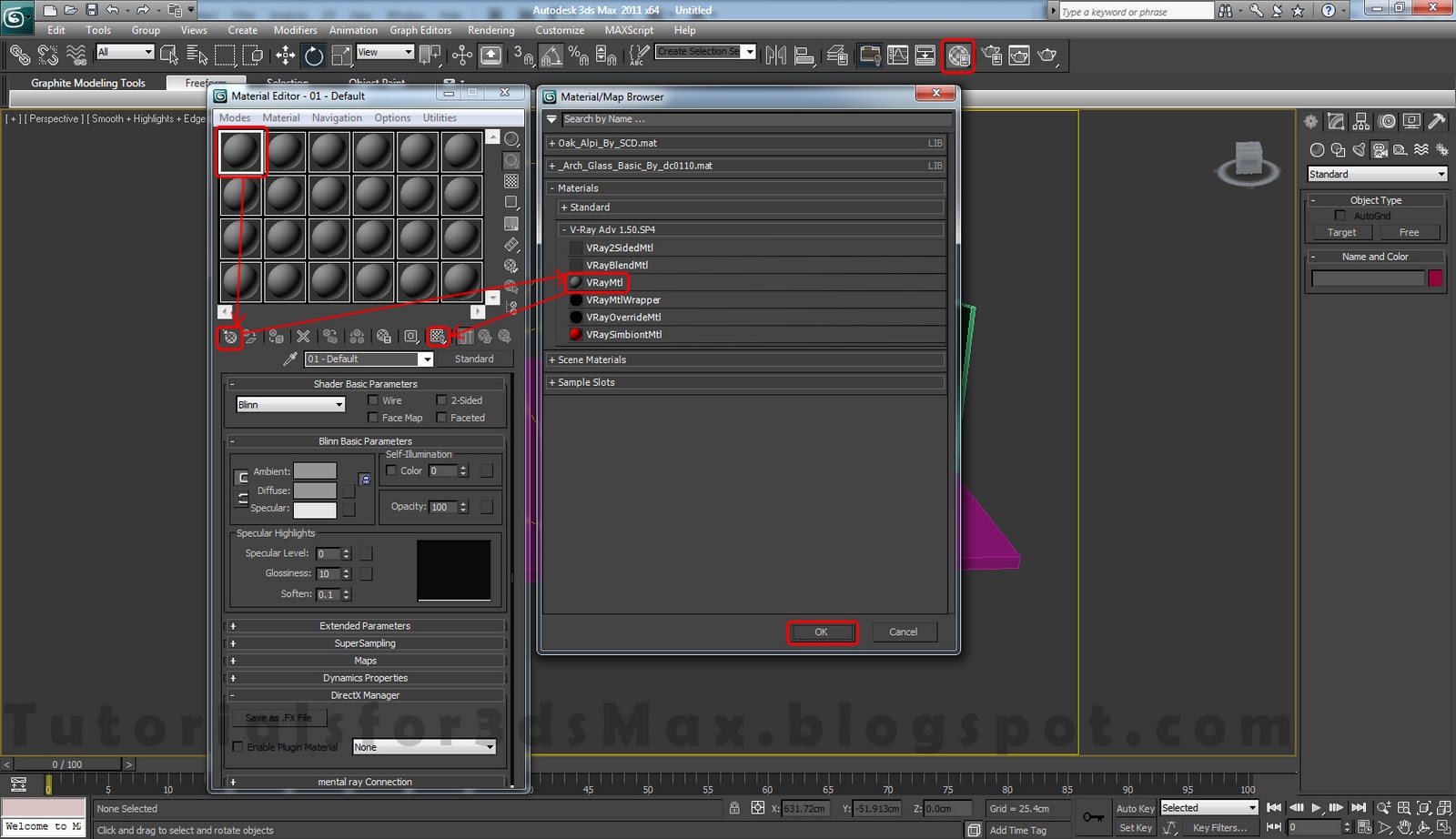Click Get Material icon in Material Editor
This screenshot has width=1456, height=839.
click(230, 337)
